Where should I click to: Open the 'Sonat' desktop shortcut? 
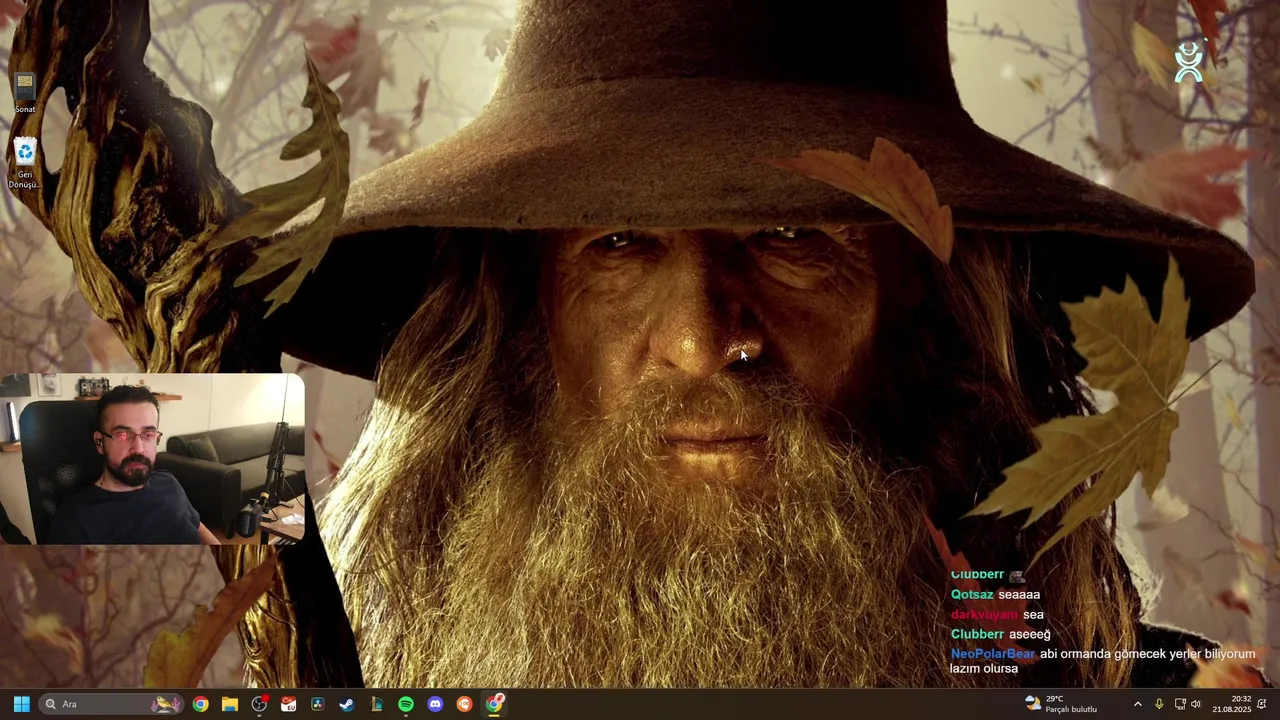(25, 93)
